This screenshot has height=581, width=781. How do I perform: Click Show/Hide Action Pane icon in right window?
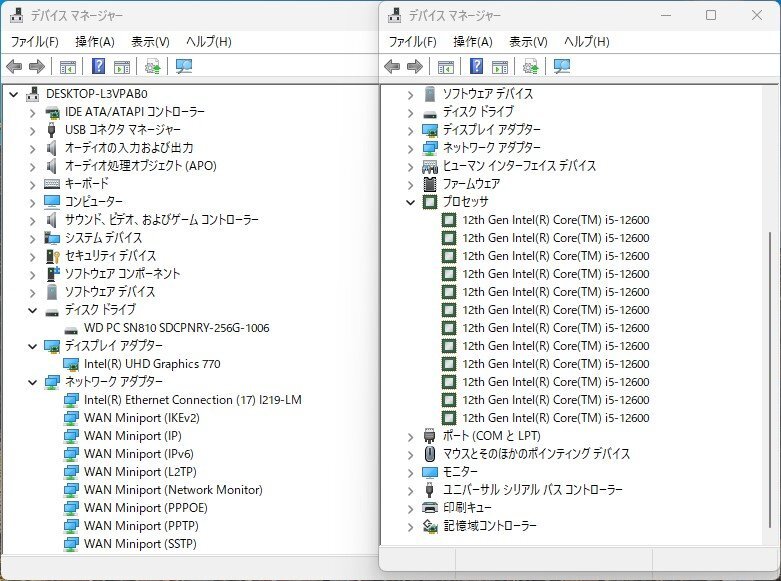click(499, 67)
